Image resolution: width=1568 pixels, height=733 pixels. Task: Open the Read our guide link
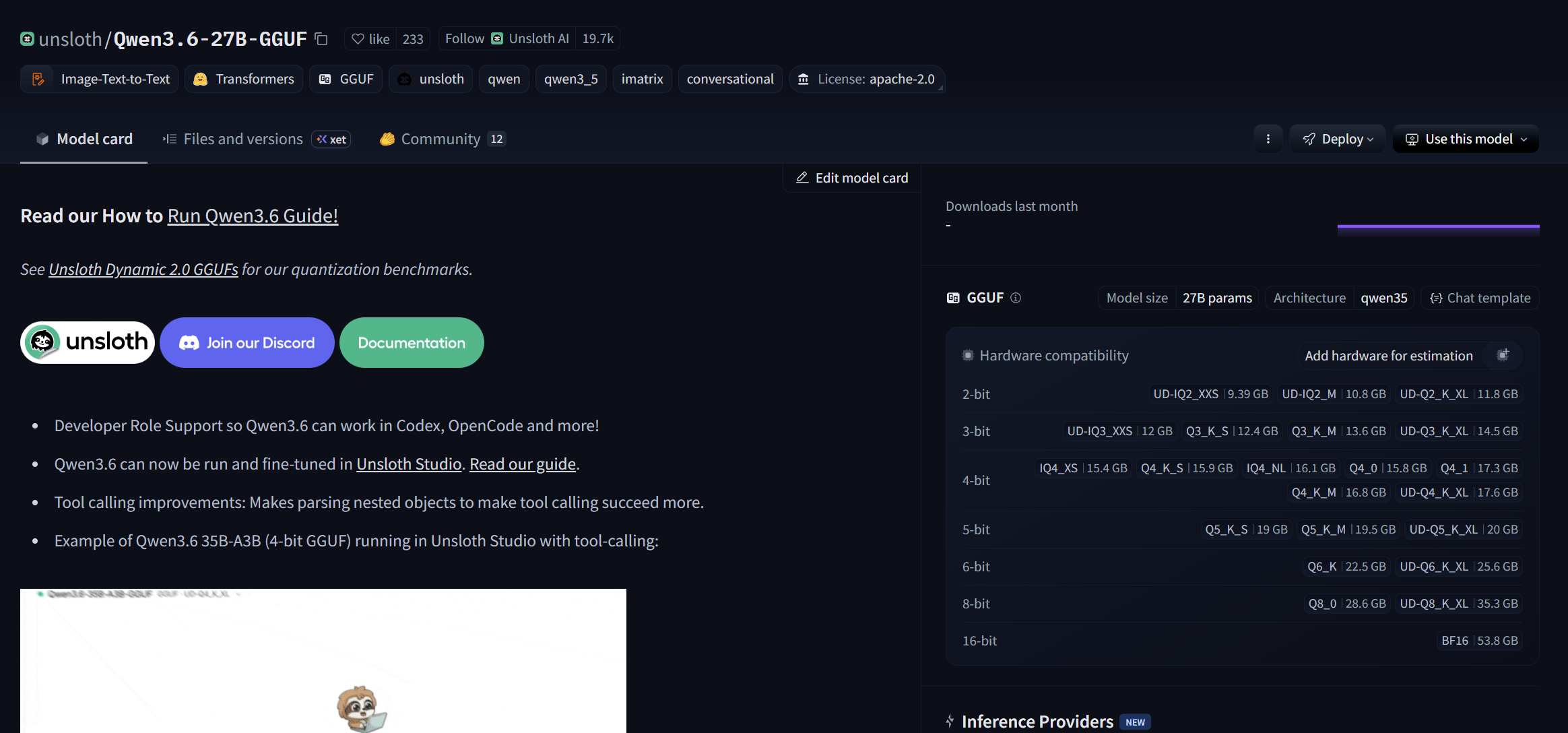(523, 464)
